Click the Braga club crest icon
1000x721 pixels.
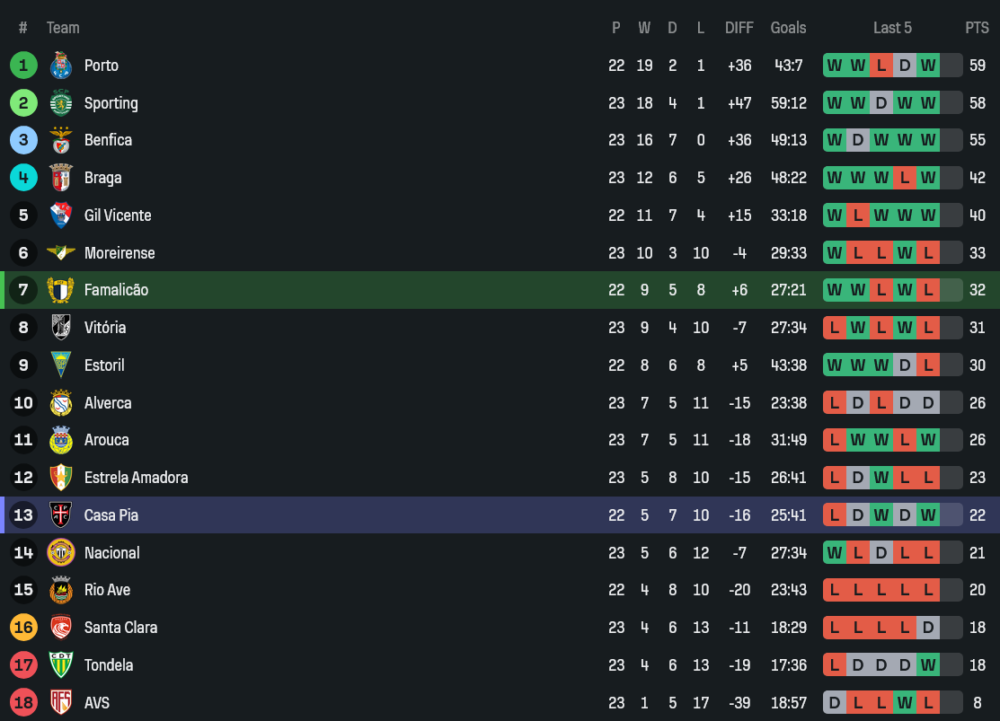[61, 178]
